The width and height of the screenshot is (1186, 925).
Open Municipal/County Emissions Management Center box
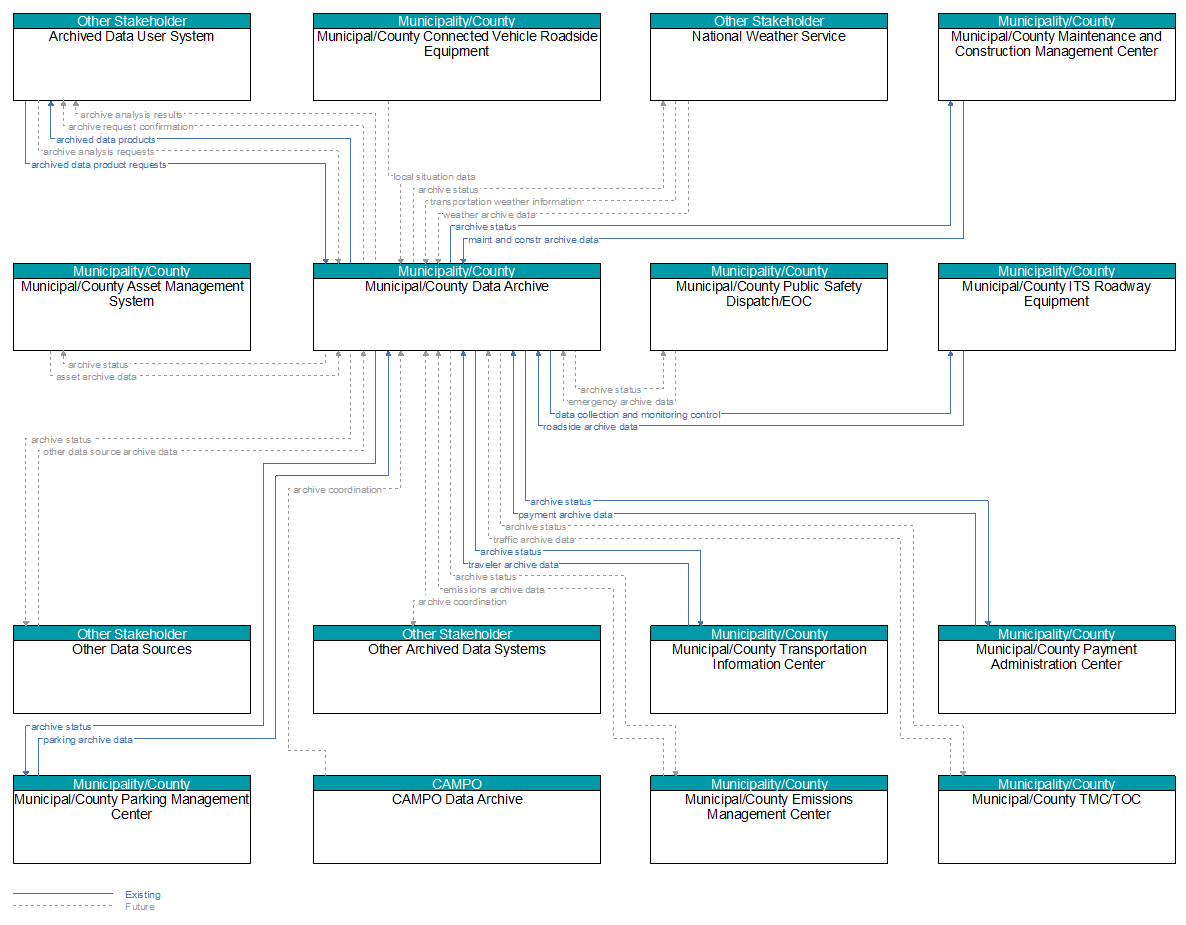click(768, 820)
